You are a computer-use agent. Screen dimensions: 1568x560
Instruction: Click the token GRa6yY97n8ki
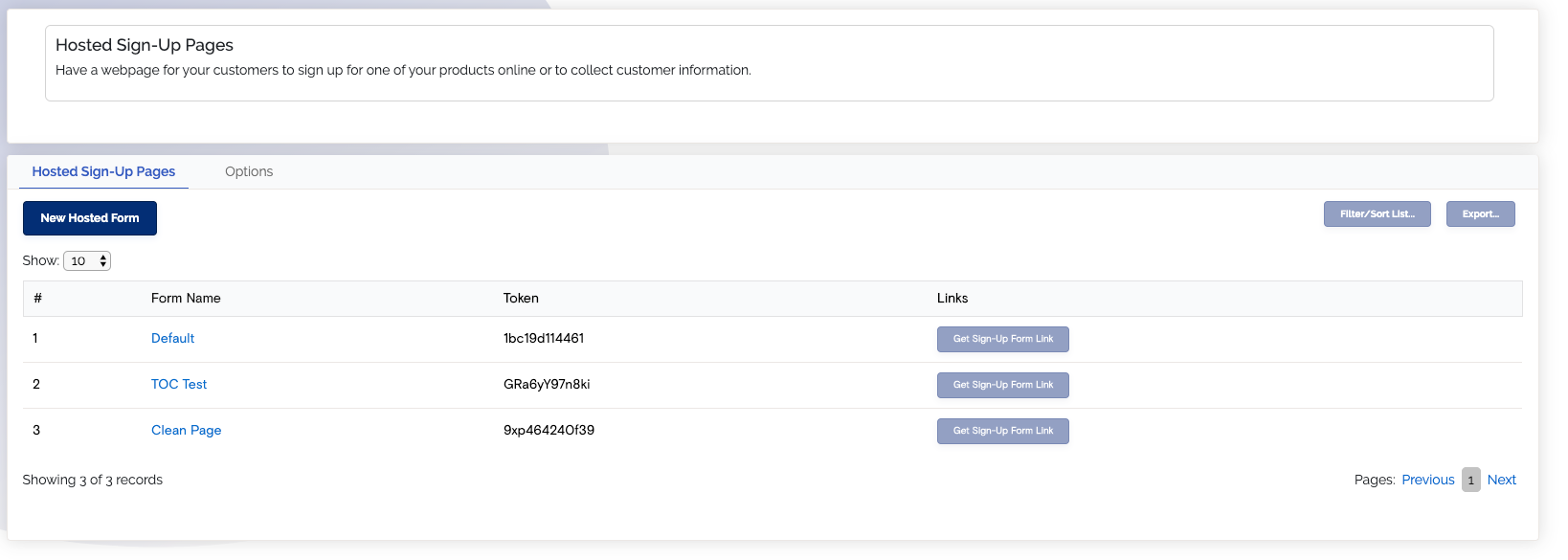(547, 384)
